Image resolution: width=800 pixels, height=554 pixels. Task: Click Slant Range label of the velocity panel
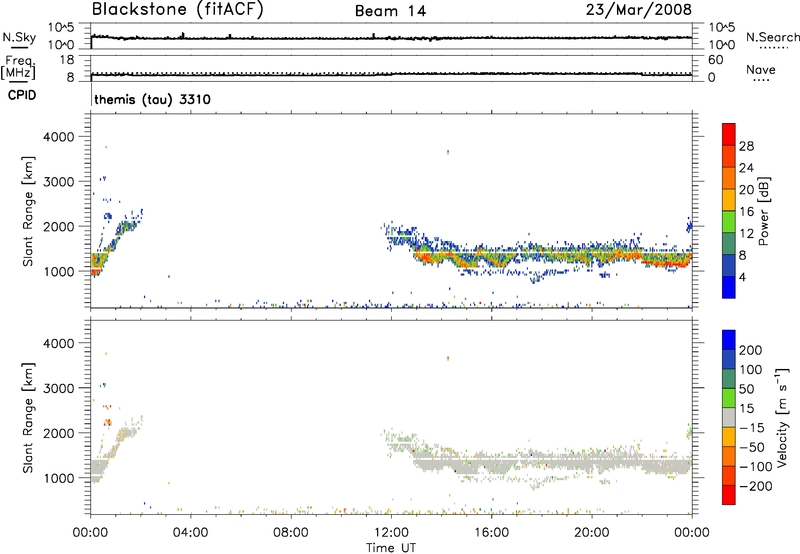click(28, 418)
